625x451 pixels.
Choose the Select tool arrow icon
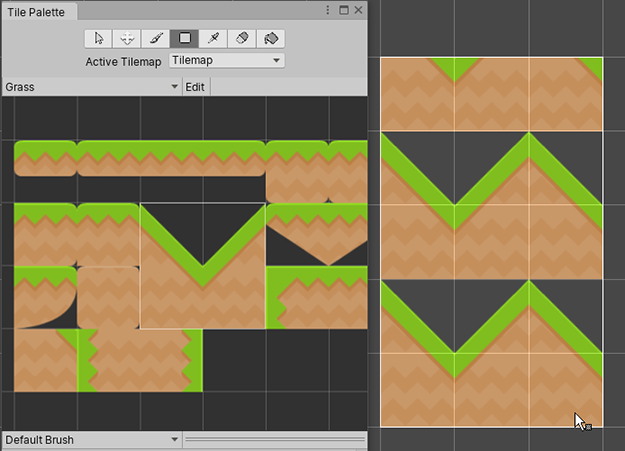[x=98, y=38]
